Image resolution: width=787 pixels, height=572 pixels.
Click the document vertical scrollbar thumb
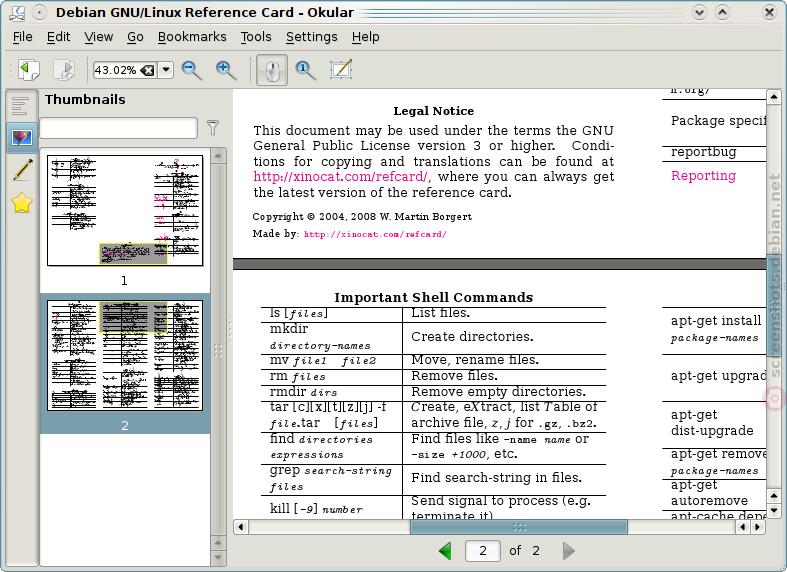[773, 306]
